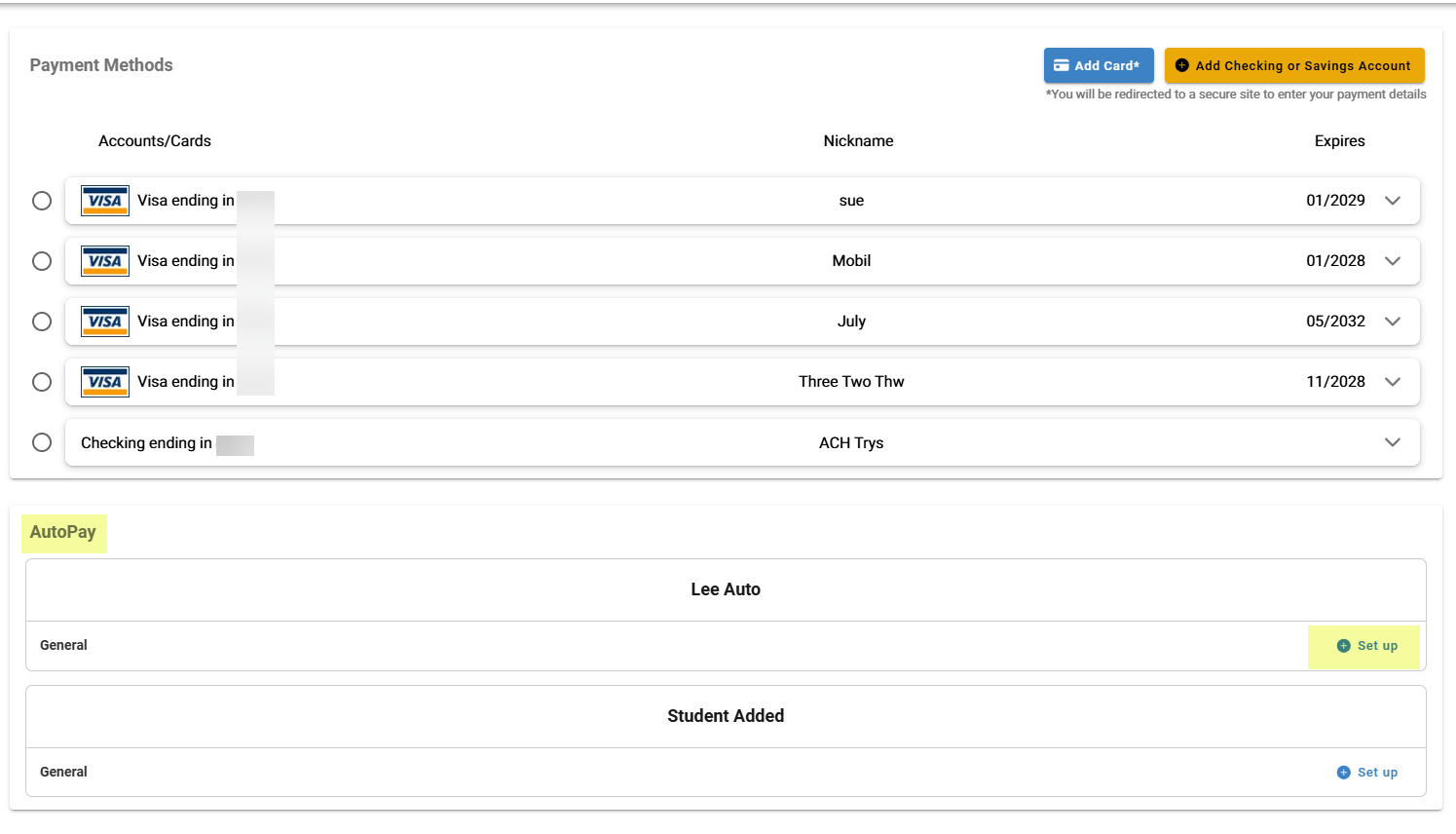This screenshot has height=834, width=1456.
Task: Click Set up link for Lee Auto AutoPay
Action: (1376, 646)
